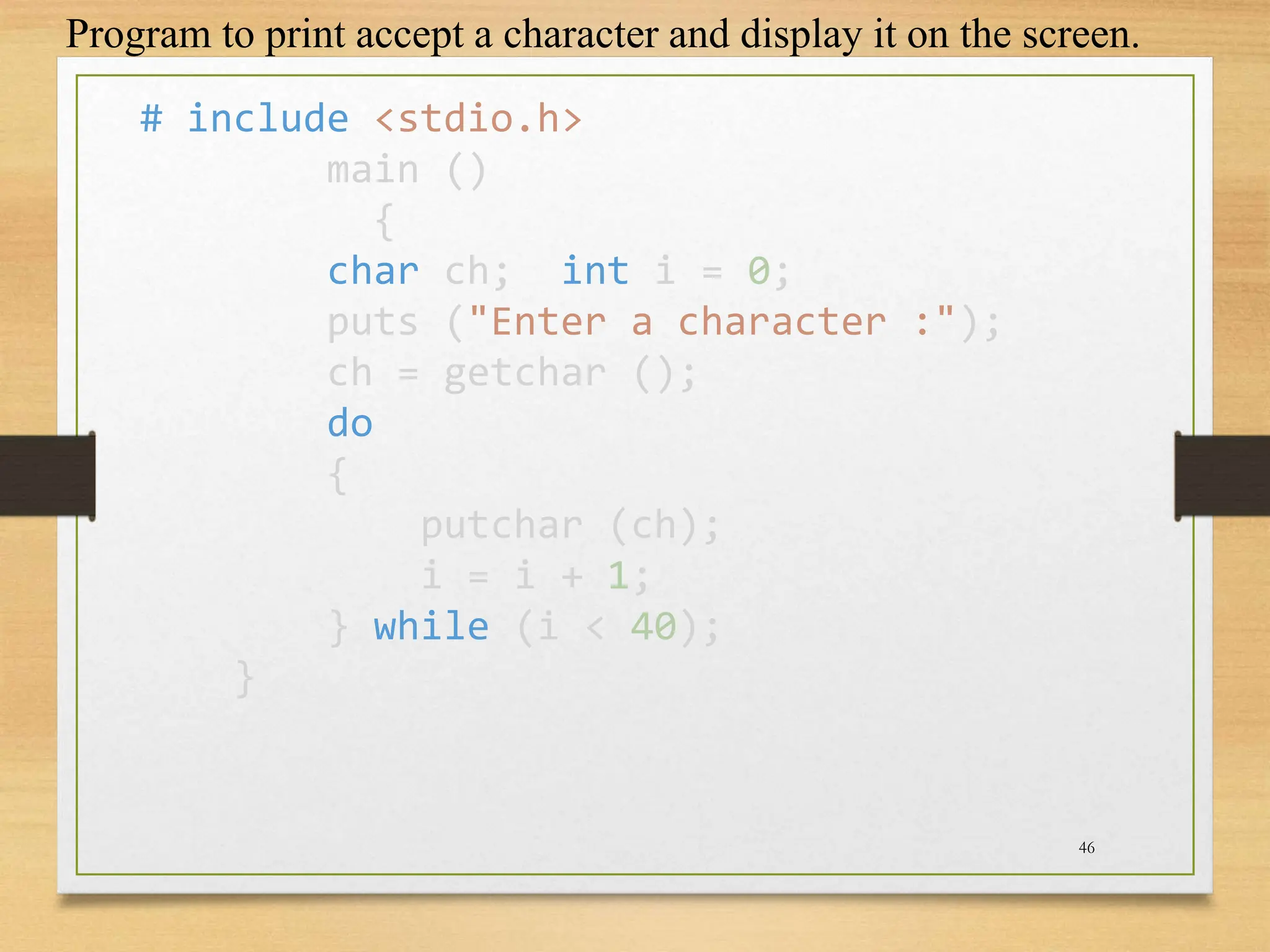Click the 'Enter a character' string text
The width and height of the screenshot is (1270, 952).
point(688,322)
